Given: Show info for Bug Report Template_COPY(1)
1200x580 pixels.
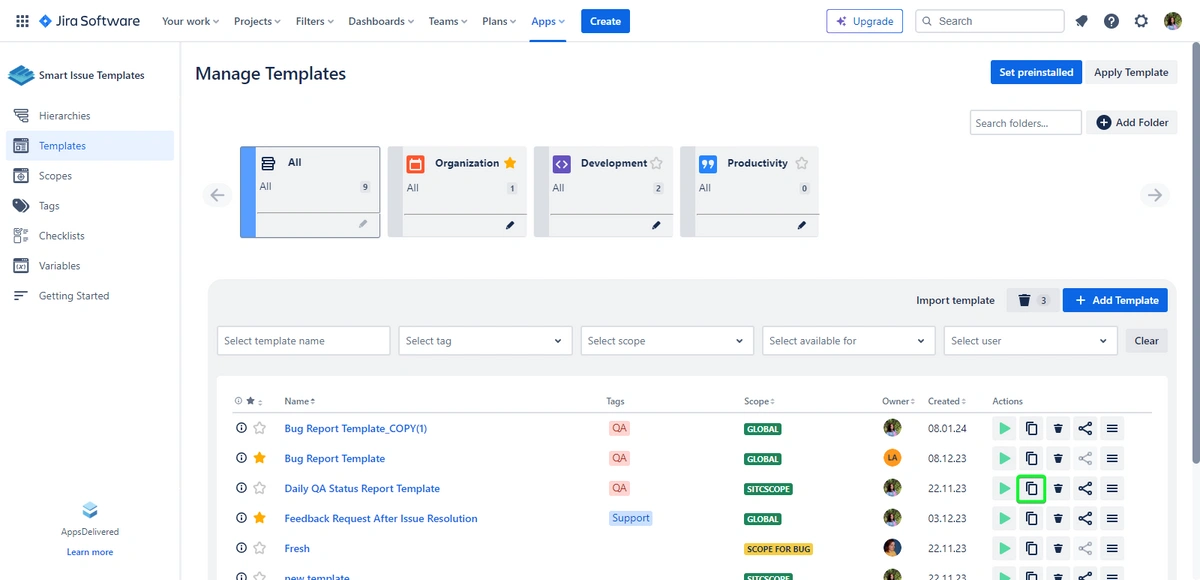Looking at the screenshot, I should click(241, 428).
